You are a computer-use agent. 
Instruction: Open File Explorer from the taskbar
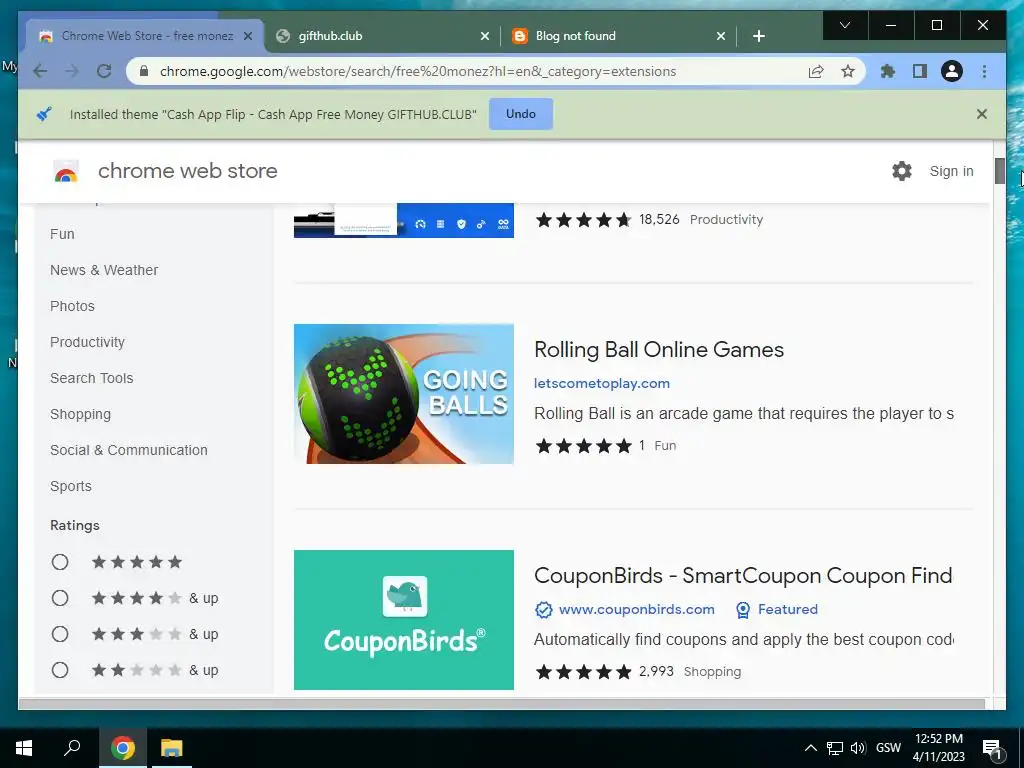pyautogui.click(x=172, y=748)
